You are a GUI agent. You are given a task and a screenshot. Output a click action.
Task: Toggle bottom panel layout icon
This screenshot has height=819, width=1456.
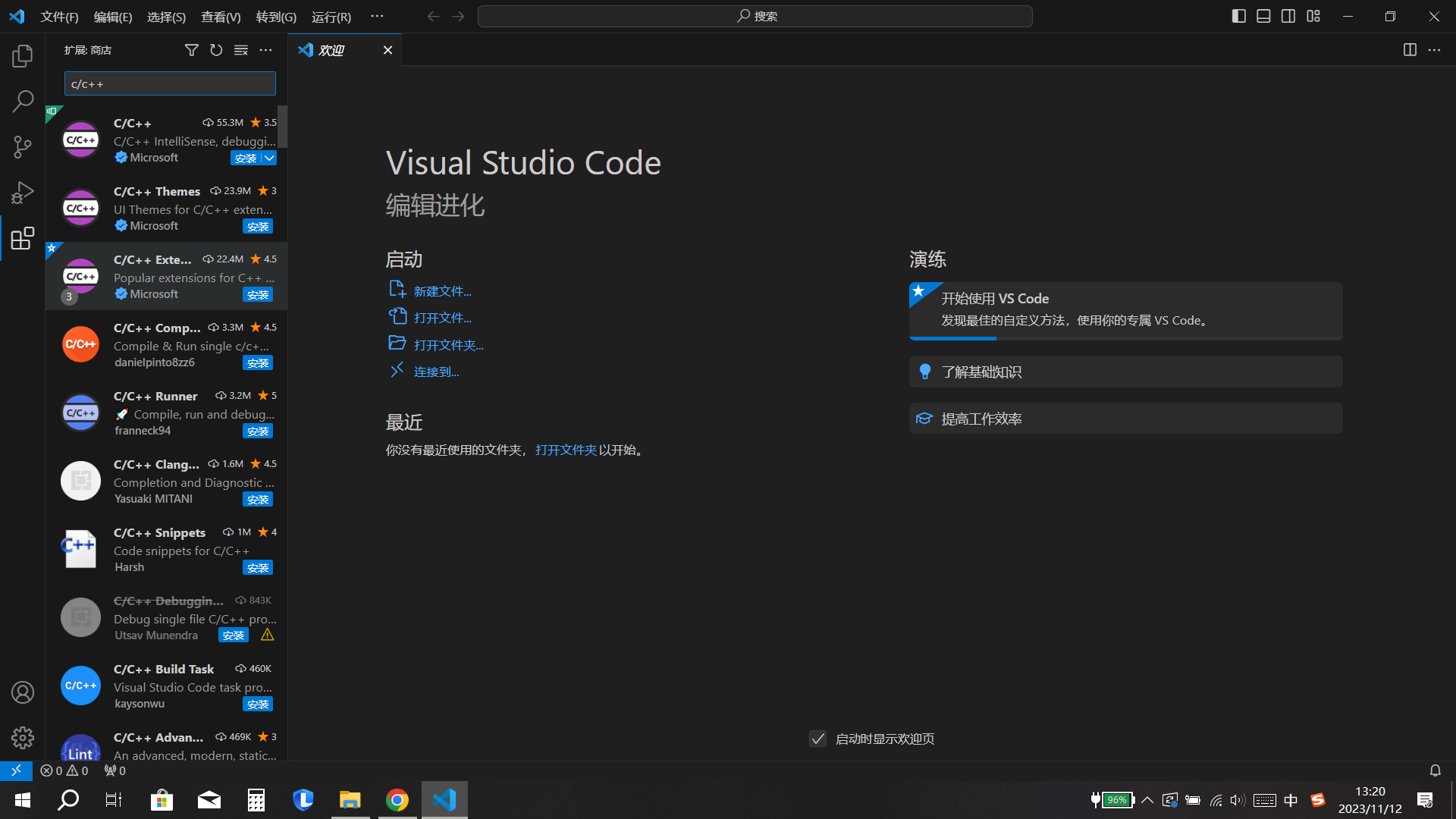[x=1263, y=16]
